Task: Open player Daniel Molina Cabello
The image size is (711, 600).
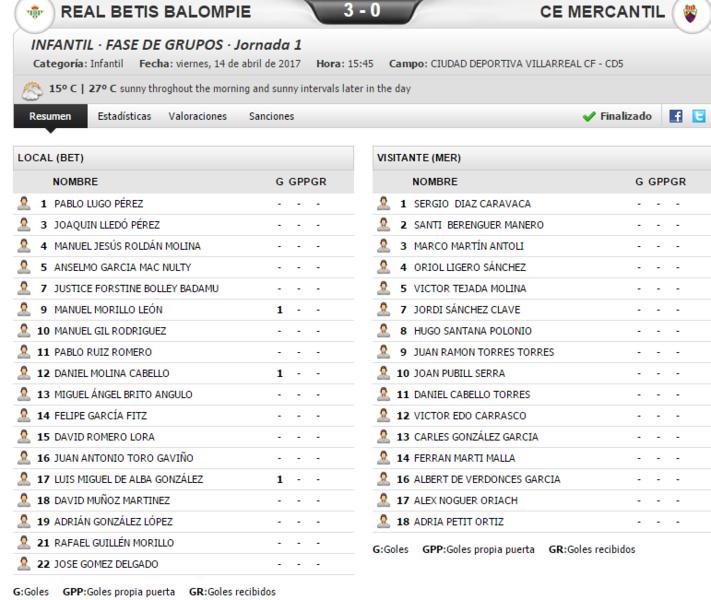Action: pyautogui.click(x=112, y=373)
